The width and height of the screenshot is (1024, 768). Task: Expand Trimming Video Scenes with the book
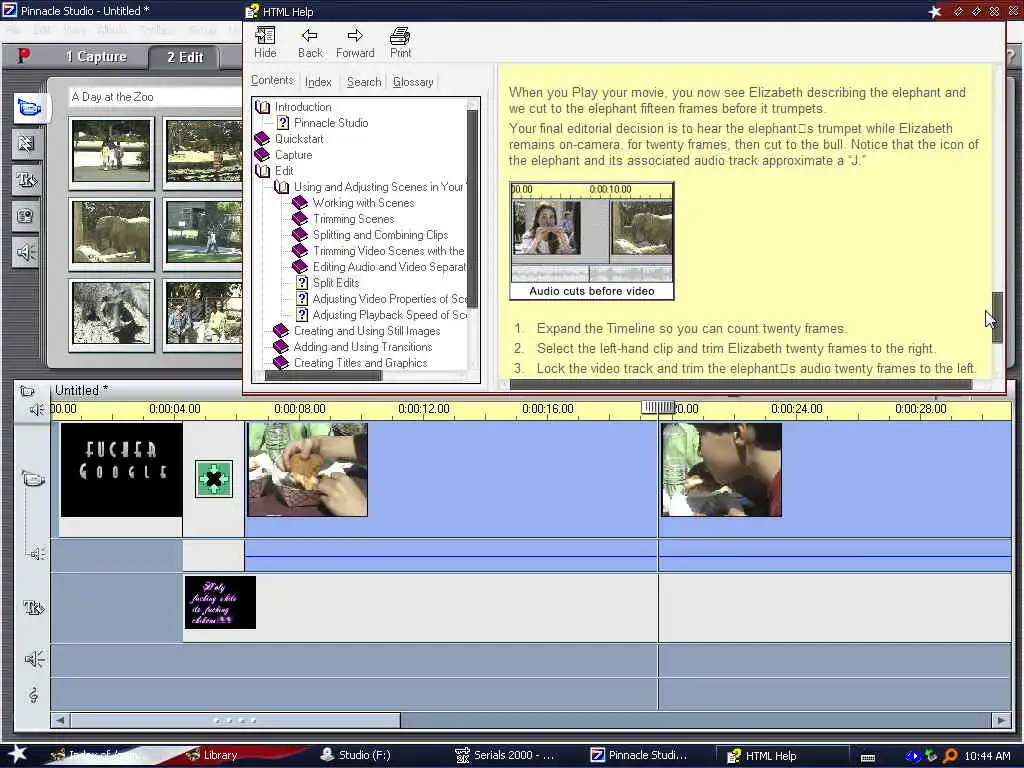click(x=300, y=251)
